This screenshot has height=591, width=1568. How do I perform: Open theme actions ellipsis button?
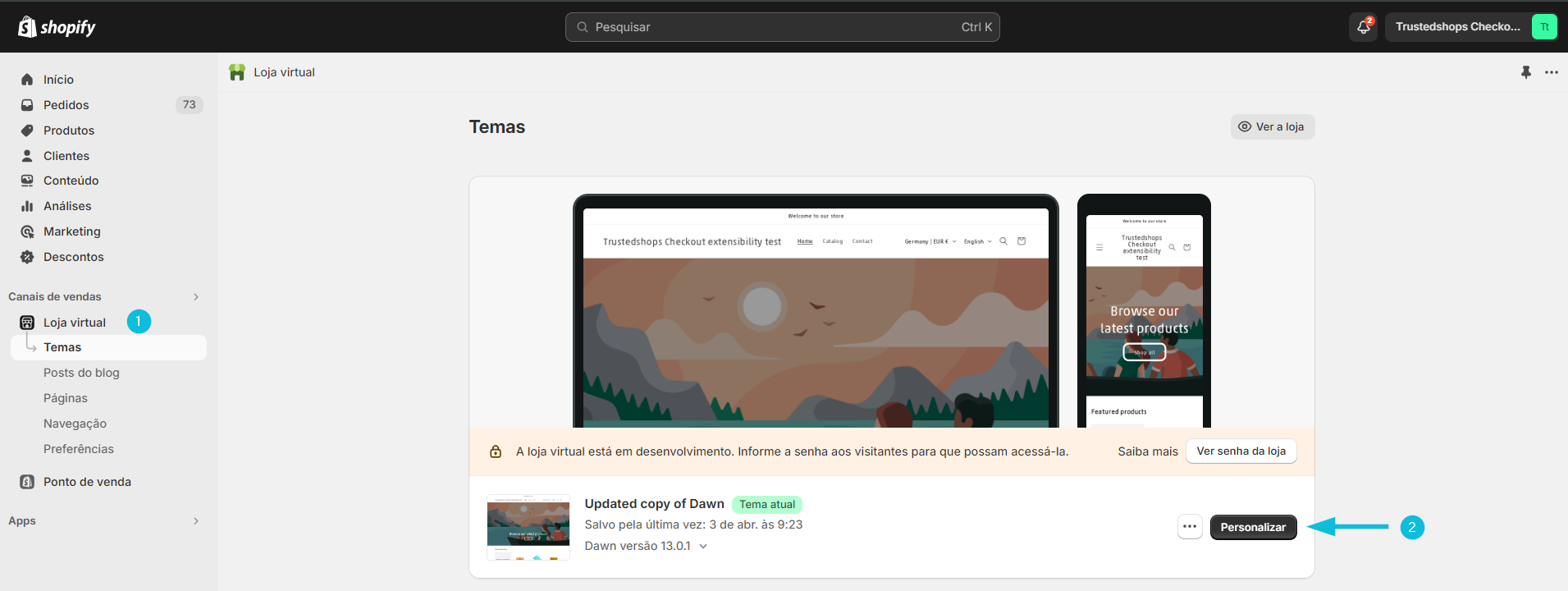click(1190, 527)
